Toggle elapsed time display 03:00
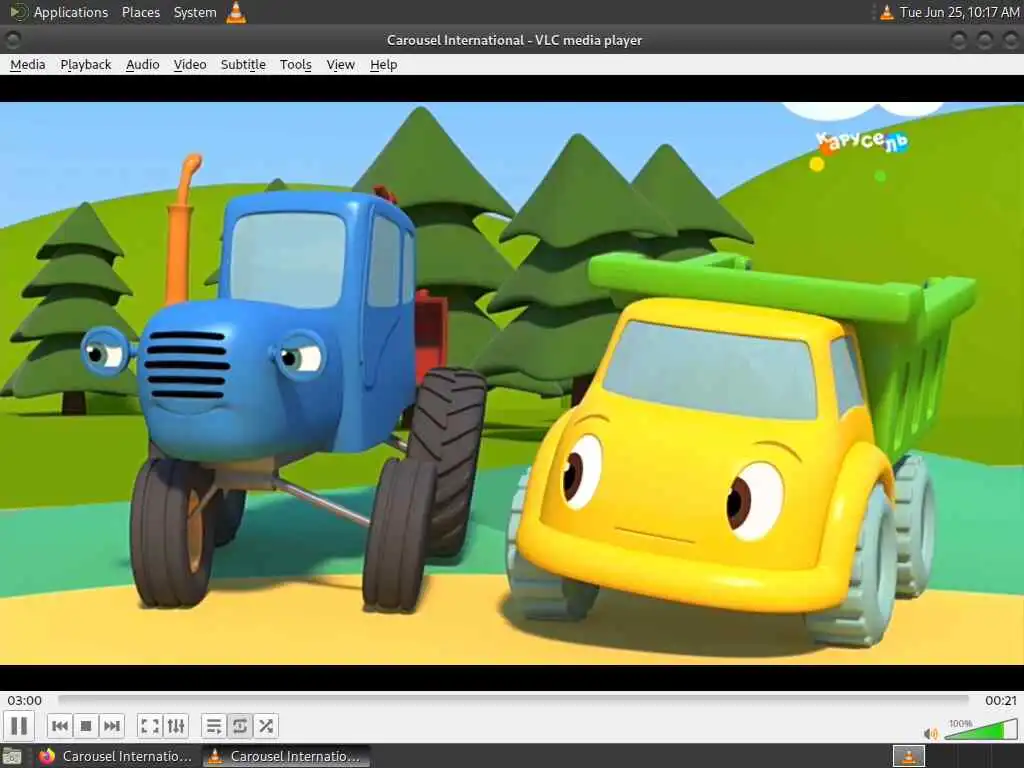The width and height of the screenshot is (1024, 768). click(24, 700)
